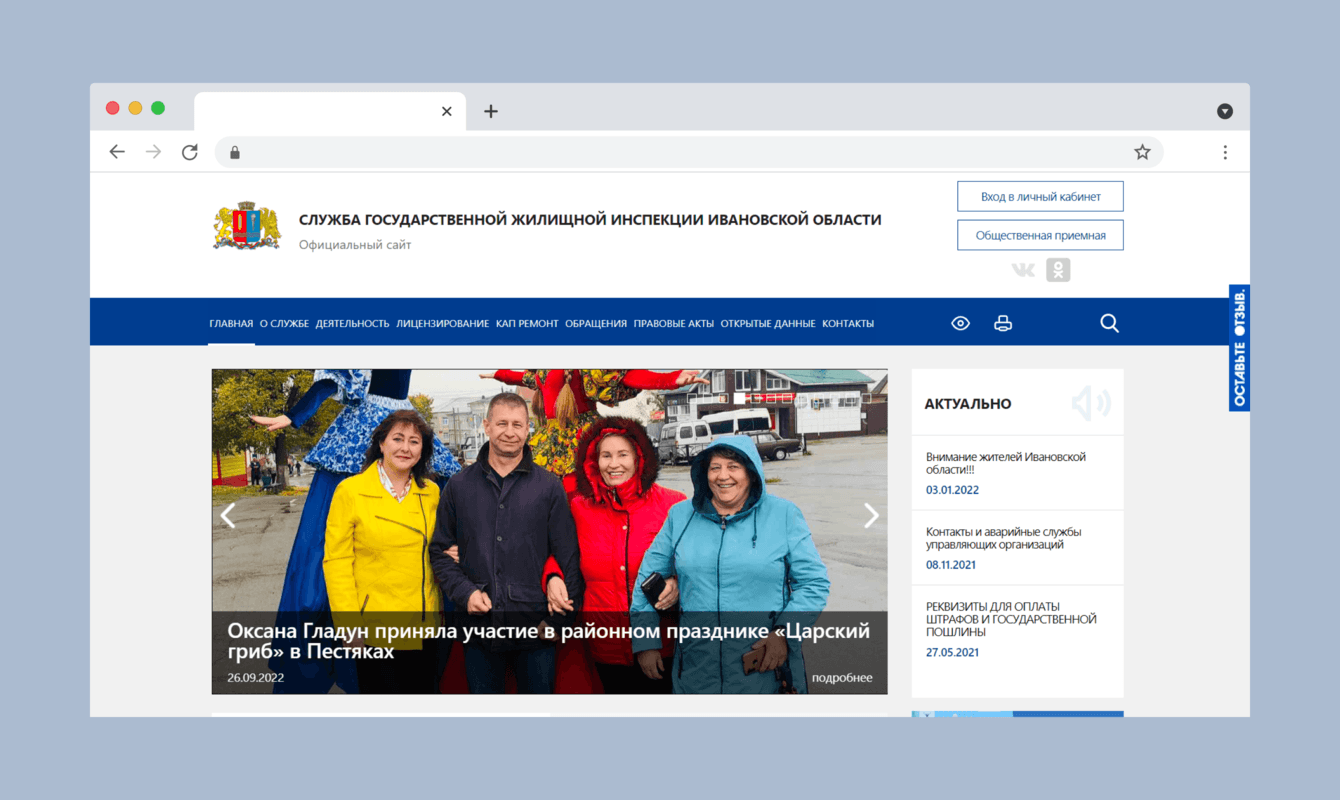Screen dimensions: 1340x800
Task: Bookmark this page with the star icon
Action: click(1142, 152)
